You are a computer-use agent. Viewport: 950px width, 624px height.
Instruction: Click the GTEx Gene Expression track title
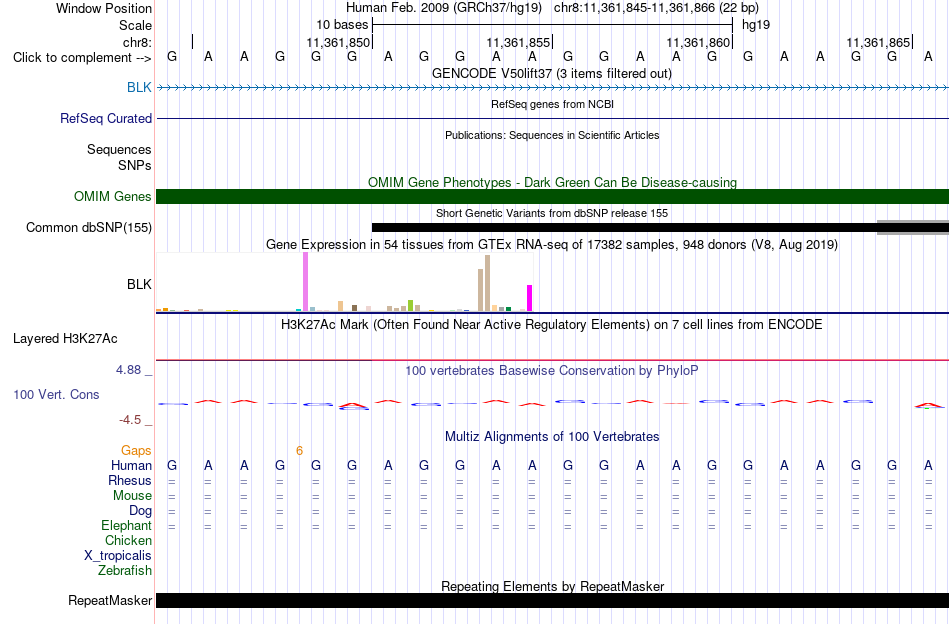coord(552,245)
